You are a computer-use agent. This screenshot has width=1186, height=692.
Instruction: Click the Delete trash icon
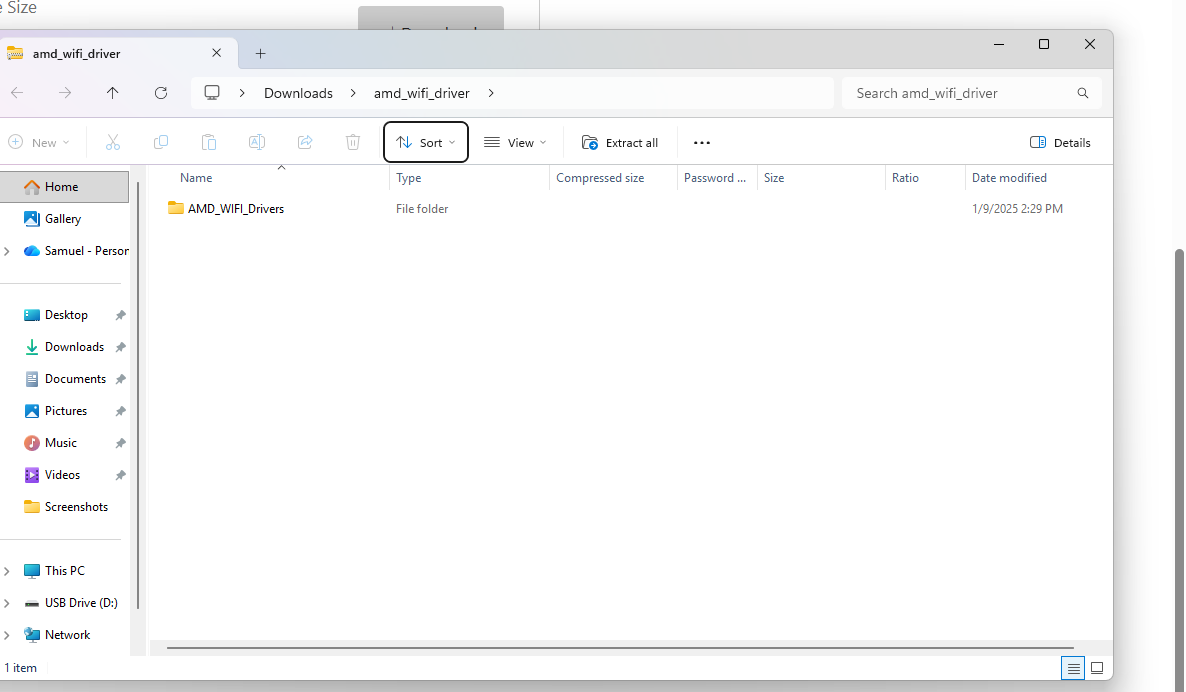tap(352, 142)
